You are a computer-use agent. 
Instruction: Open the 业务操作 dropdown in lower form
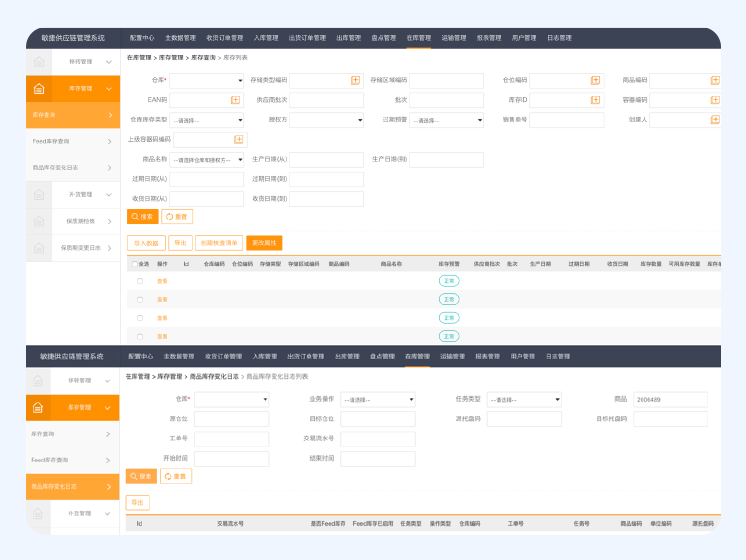[x=377, y=399]
